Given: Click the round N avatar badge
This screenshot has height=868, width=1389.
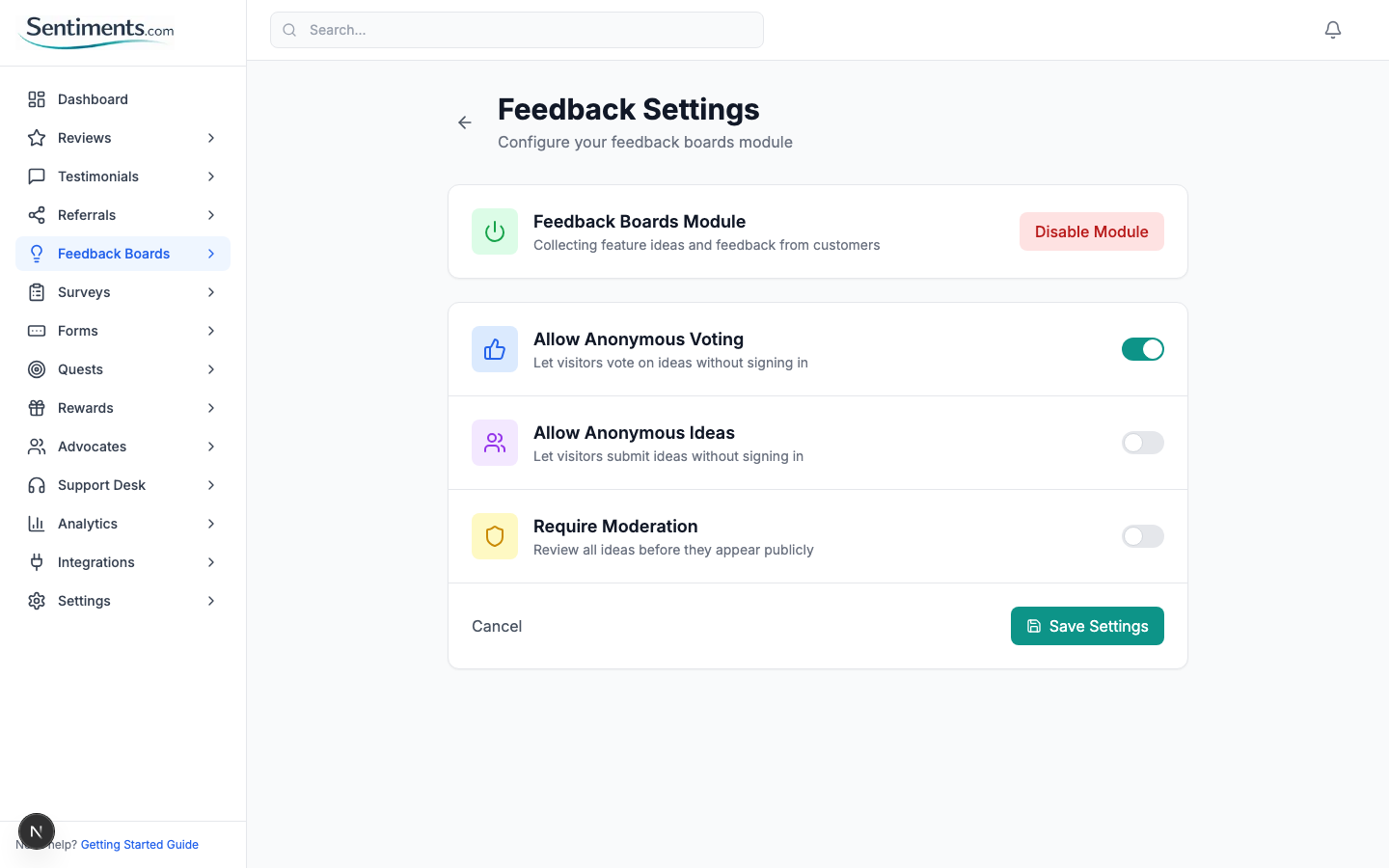Looking at the screenshot, I should pos(37,831).
